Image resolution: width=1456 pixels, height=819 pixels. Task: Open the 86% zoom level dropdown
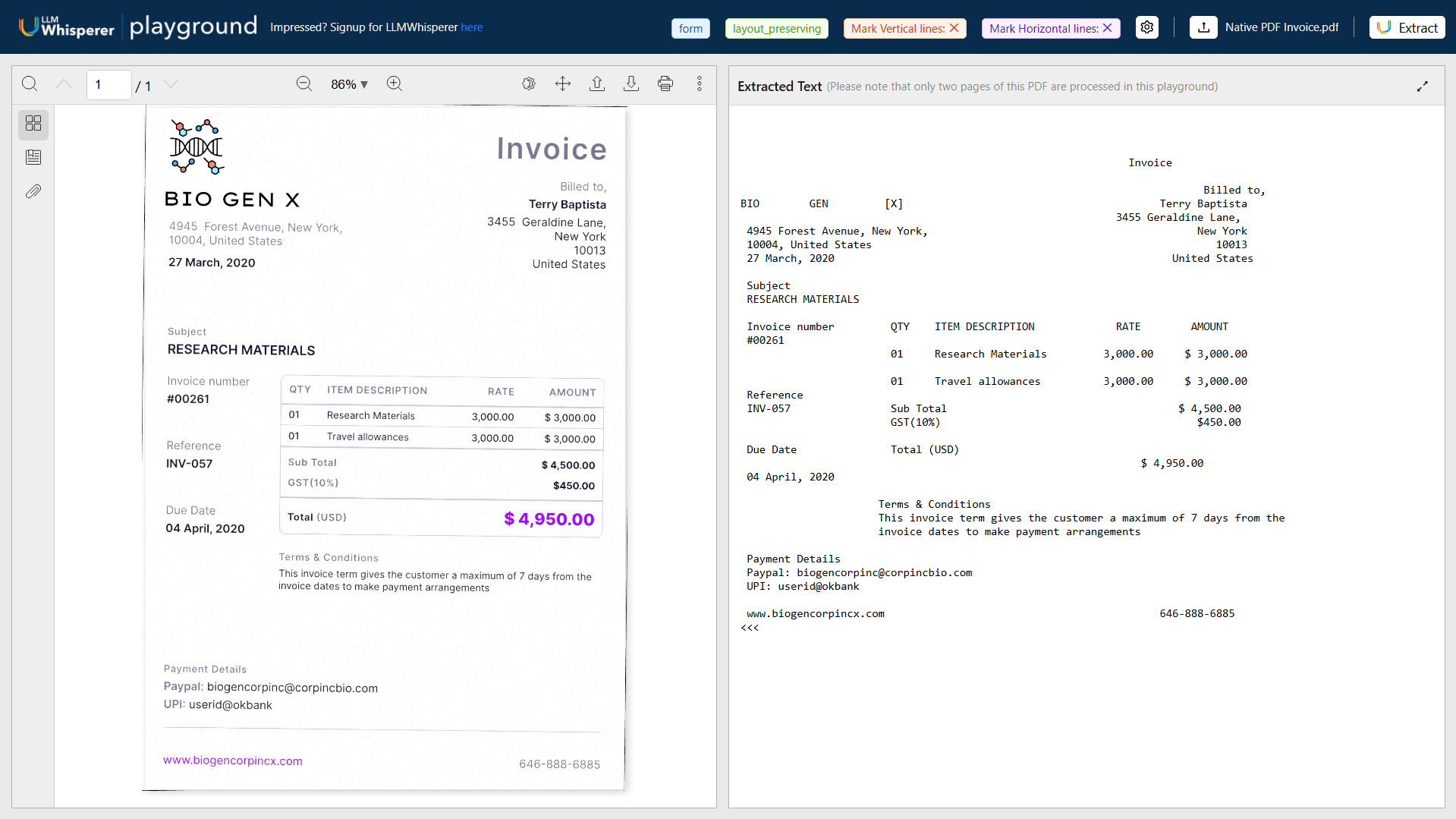click(348, 84)
